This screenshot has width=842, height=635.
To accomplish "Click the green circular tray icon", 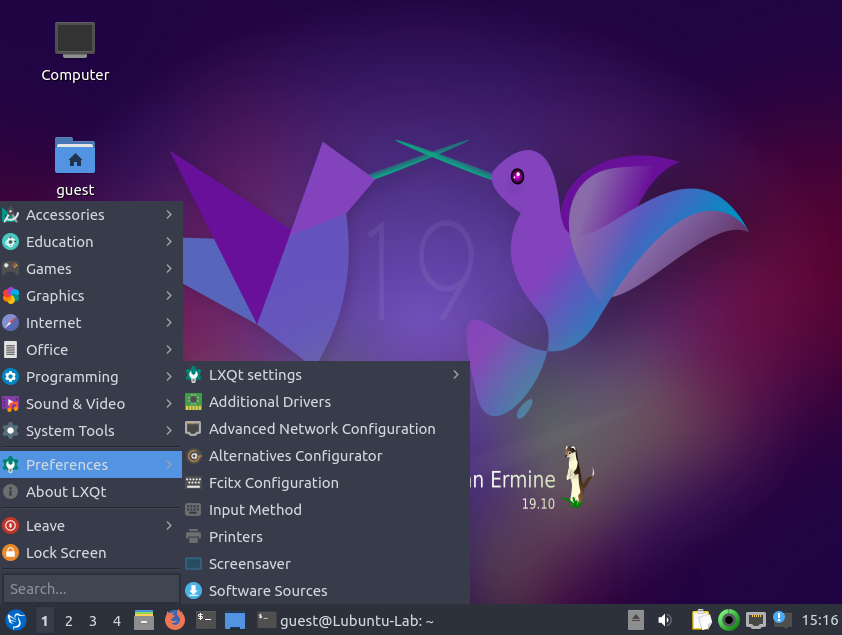I will pos(729,621).
